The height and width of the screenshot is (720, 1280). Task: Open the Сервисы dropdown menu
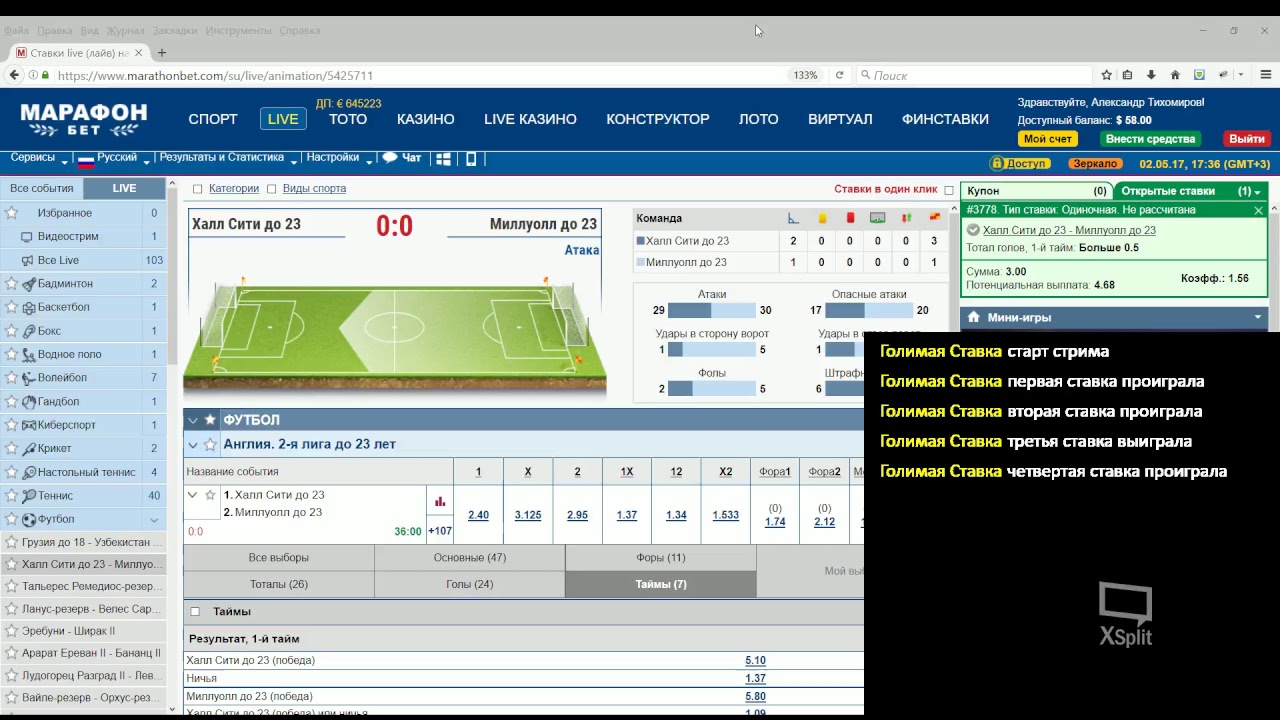tap(39, 158)
